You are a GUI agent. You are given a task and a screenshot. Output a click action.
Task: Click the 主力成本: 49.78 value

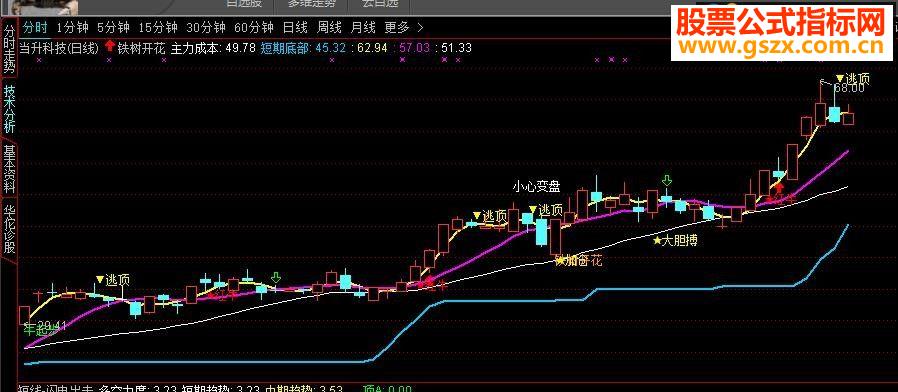pos(213,48)
